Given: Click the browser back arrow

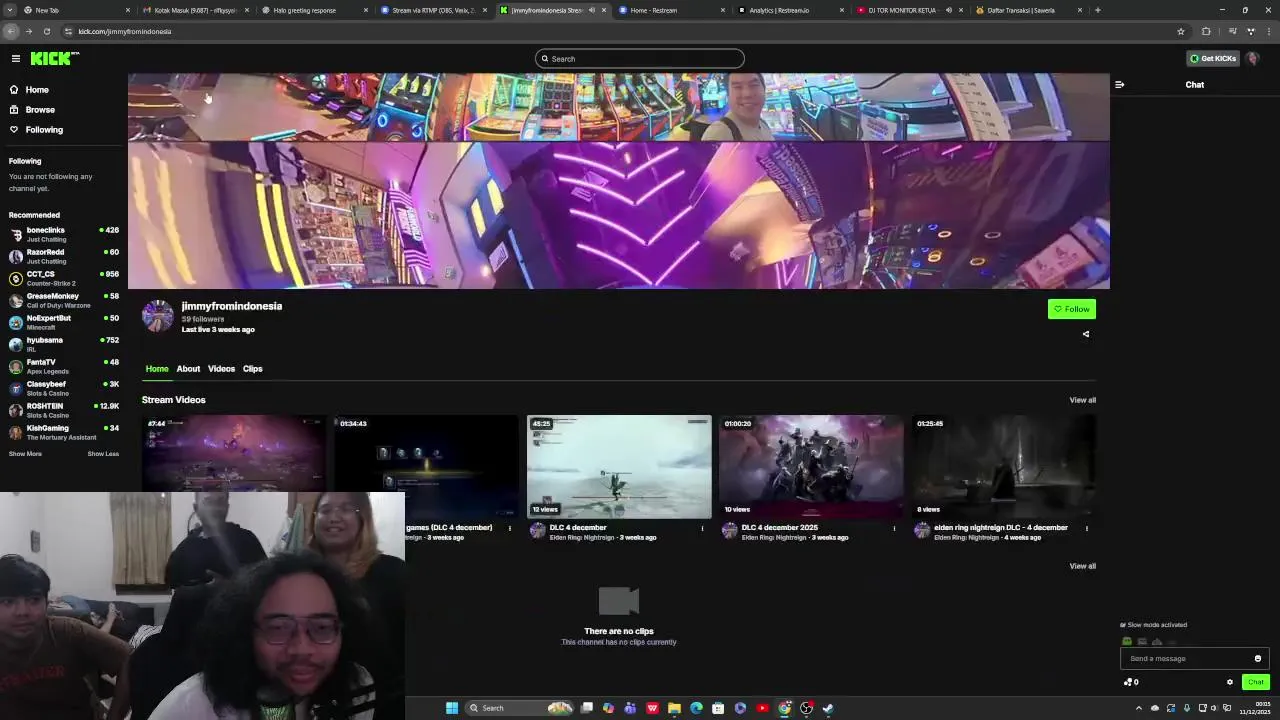Looking at the screenshot, I should point(11,31).
